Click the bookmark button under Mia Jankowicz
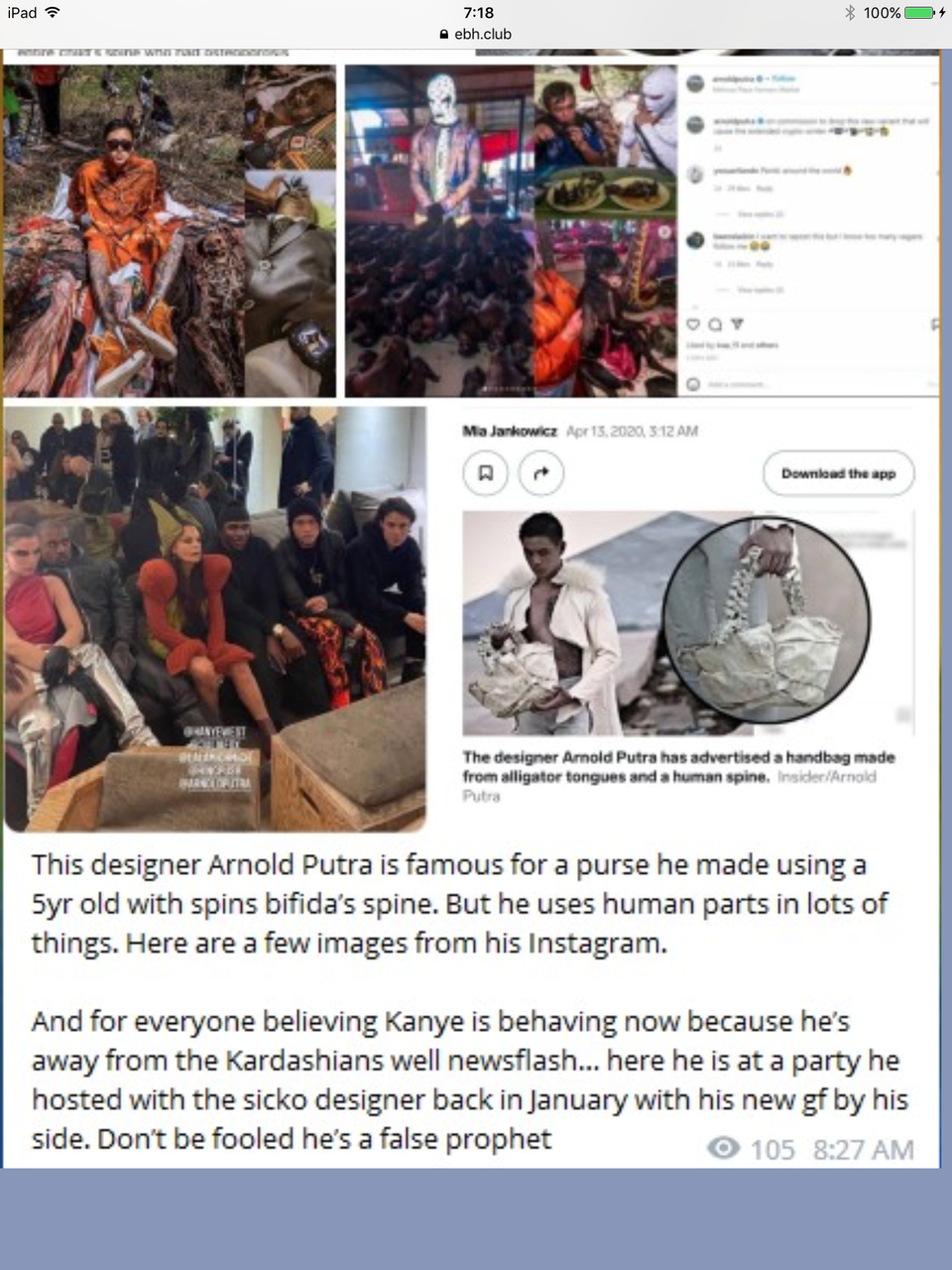Viewport: 952px width, 1270px height. tap(486, 473)
